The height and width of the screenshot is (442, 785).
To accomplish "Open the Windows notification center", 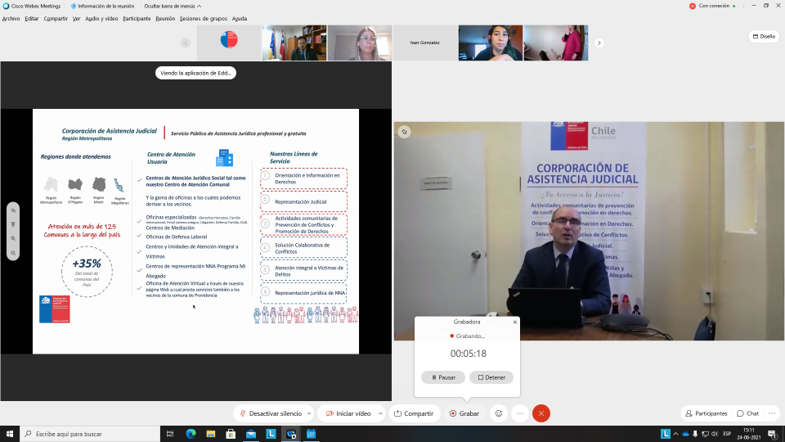I will (773, 434).
